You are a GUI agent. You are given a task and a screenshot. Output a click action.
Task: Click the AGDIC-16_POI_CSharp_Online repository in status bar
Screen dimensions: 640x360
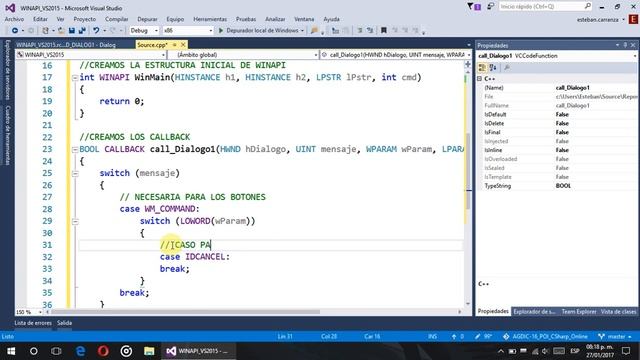(546, 337)
